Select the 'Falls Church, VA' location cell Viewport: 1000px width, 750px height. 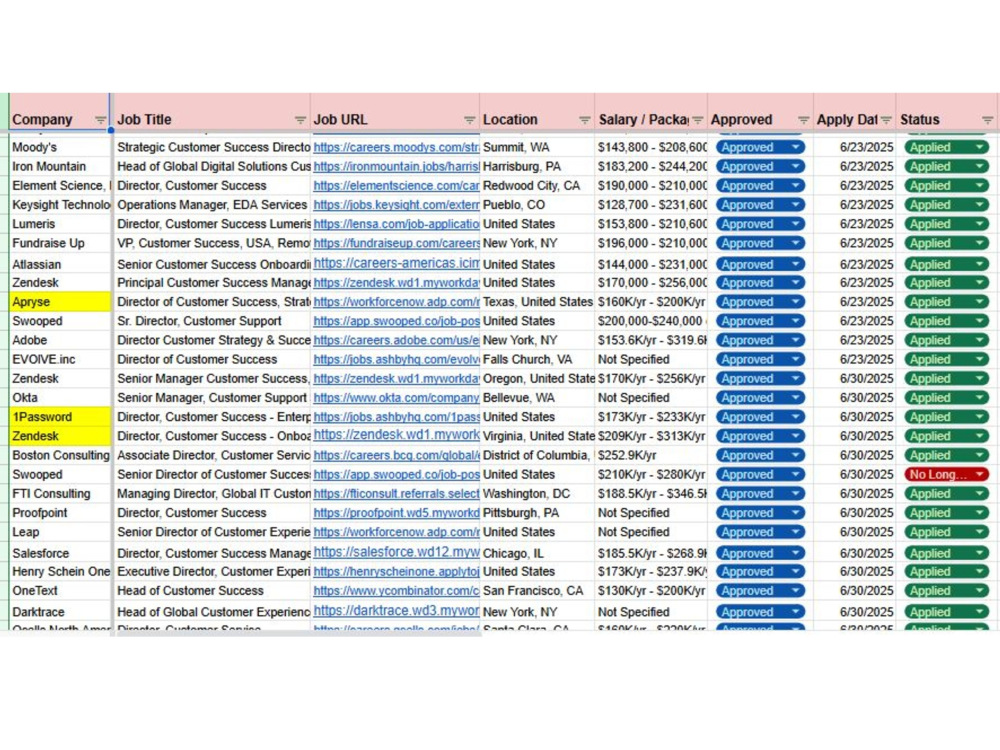click(537, 359)
